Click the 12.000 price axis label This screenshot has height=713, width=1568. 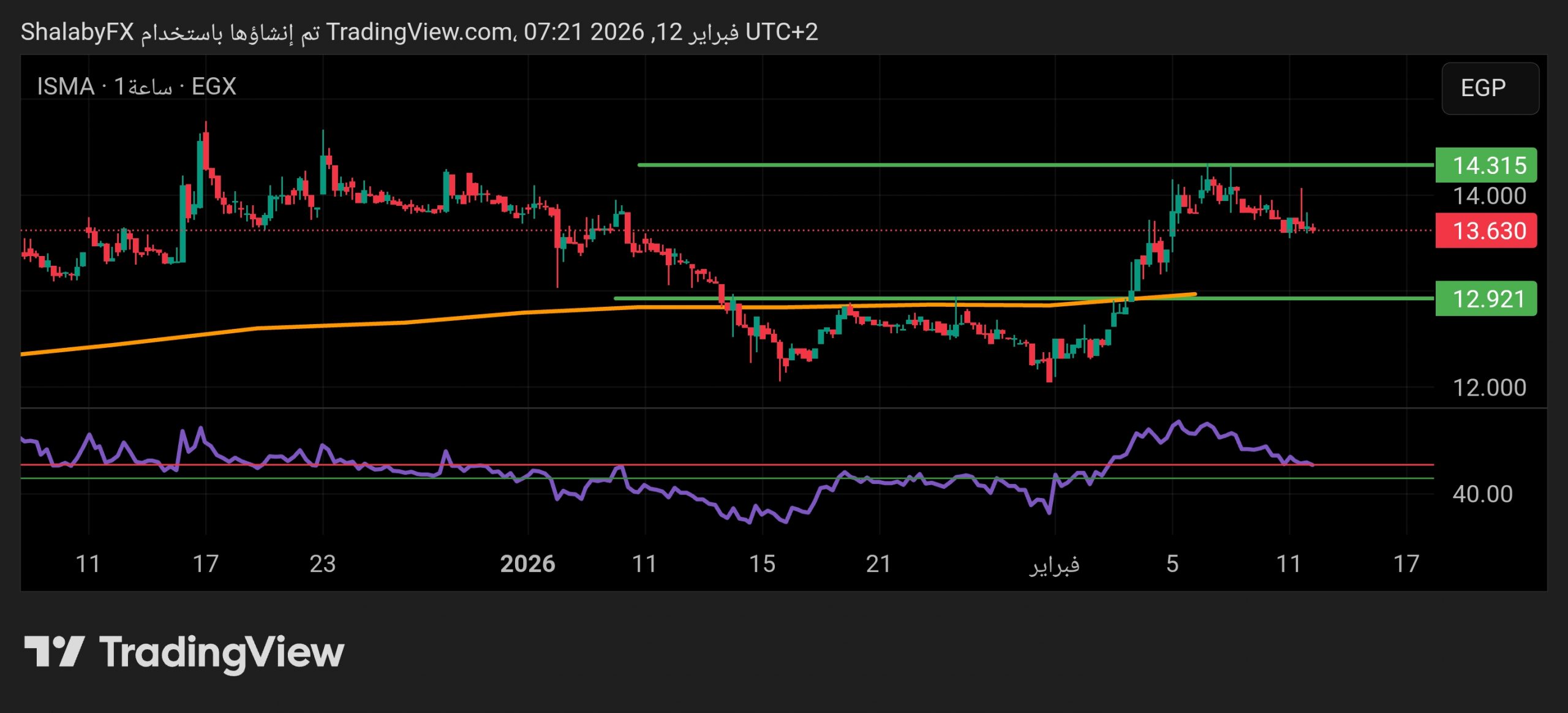(1489, 387)
